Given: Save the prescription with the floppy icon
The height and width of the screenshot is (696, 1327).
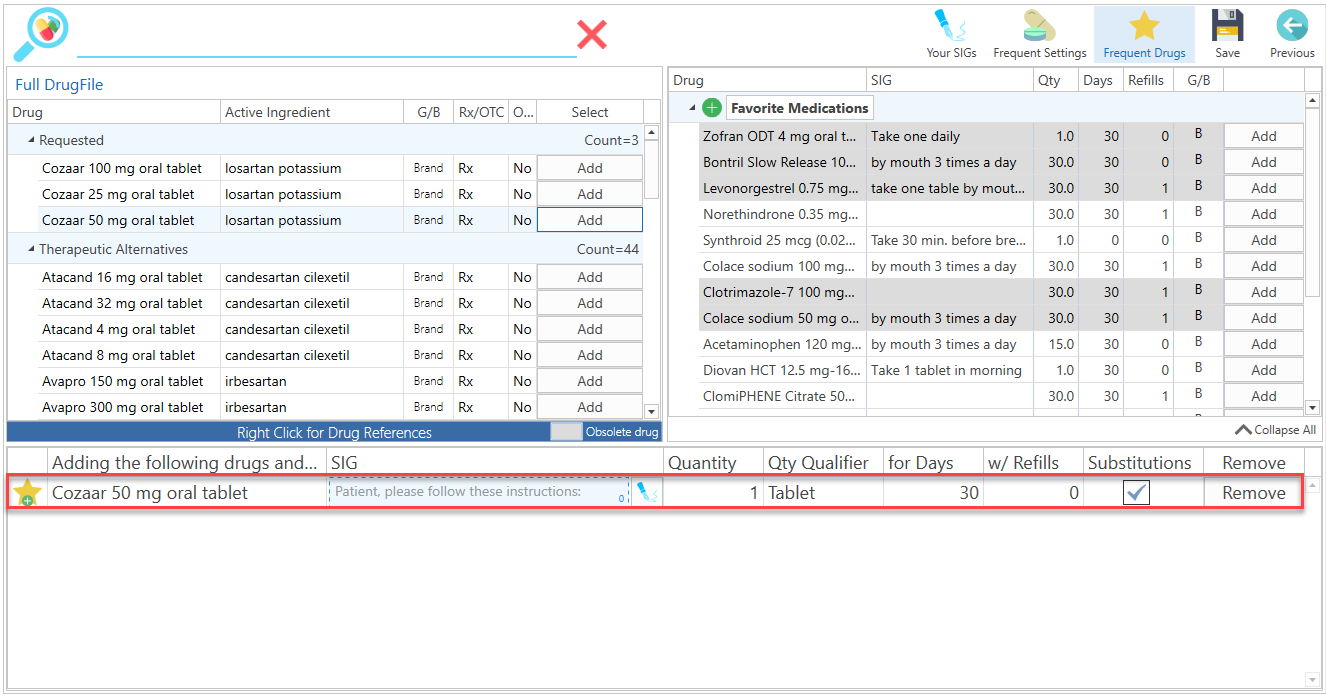Looking at the screenshot, I should pos(1227,34).
